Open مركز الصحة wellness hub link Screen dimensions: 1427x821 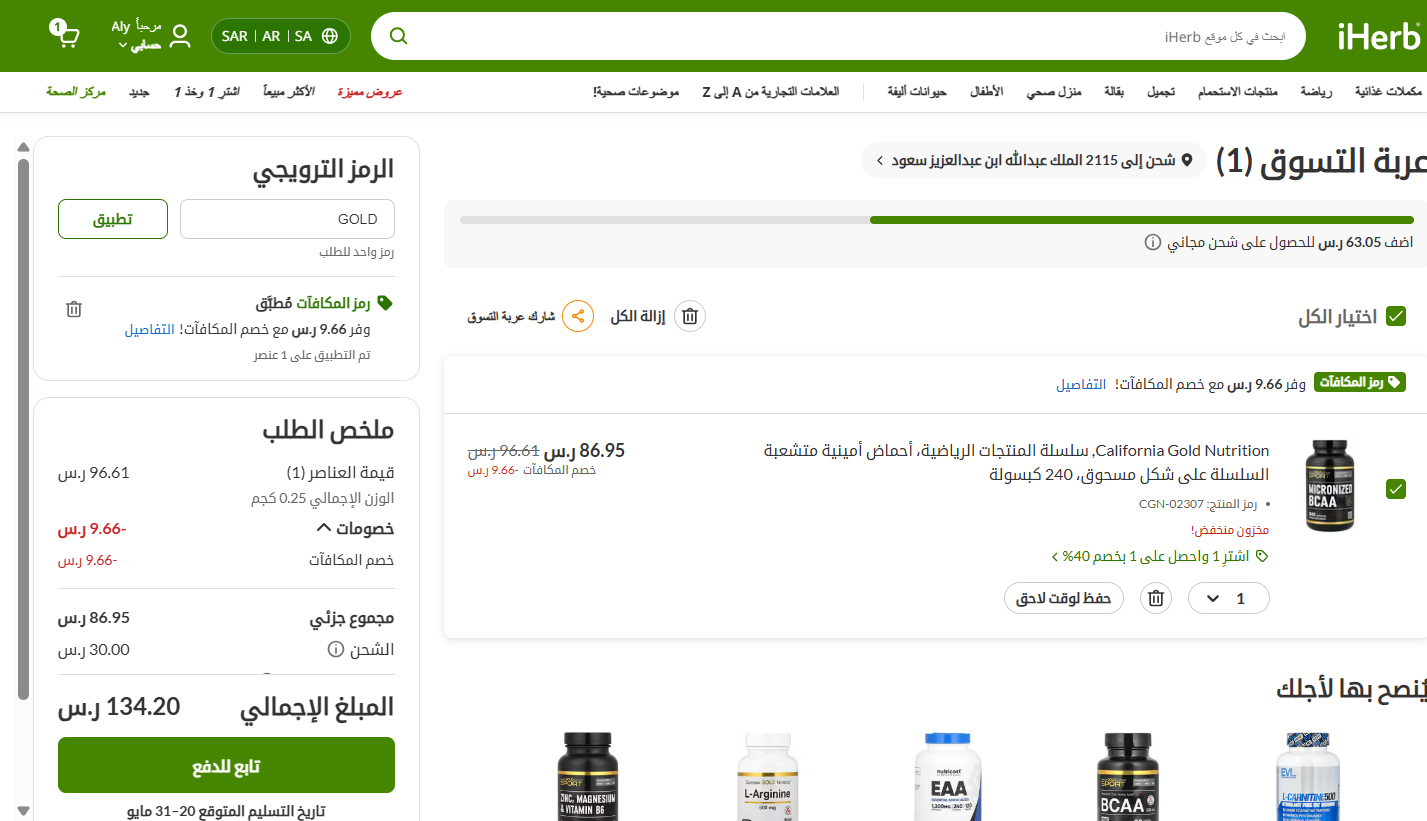click(x=76, y=91)
